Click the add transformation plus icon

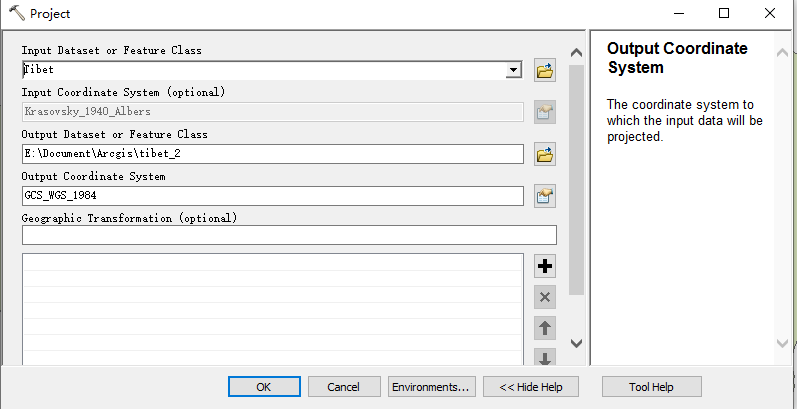pyautogui.click(x=545, y=266)
